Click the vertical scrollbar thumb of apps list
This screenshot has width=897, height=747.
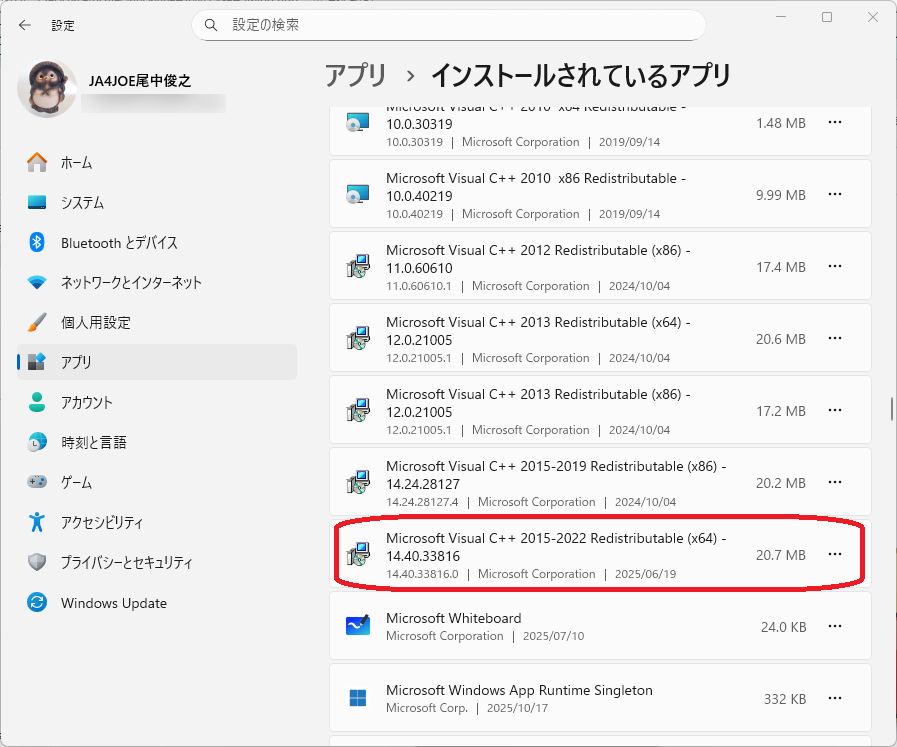tap(892, 409)
